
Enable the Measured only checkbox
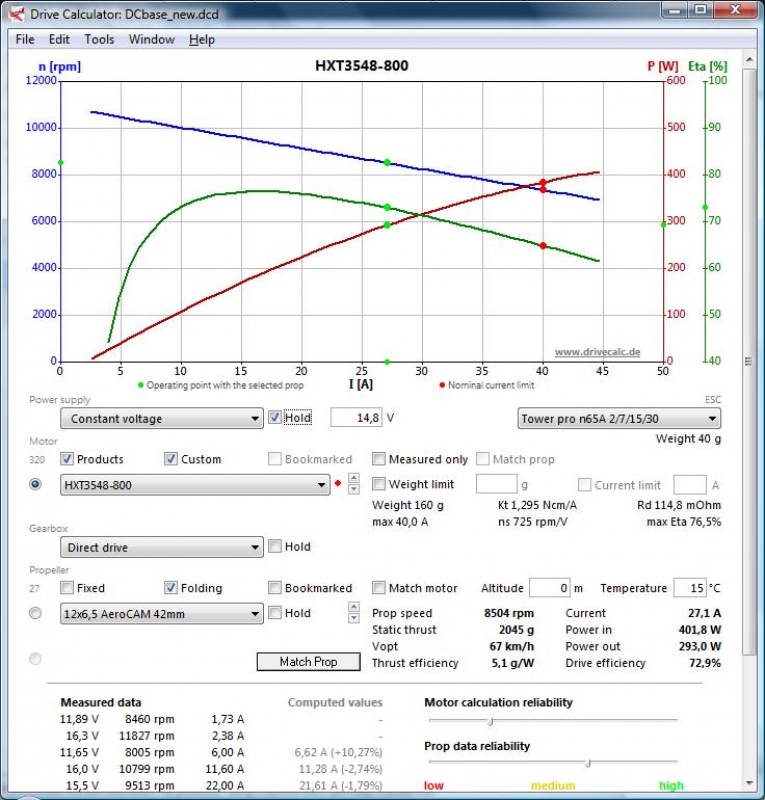(x=379, y=459)
